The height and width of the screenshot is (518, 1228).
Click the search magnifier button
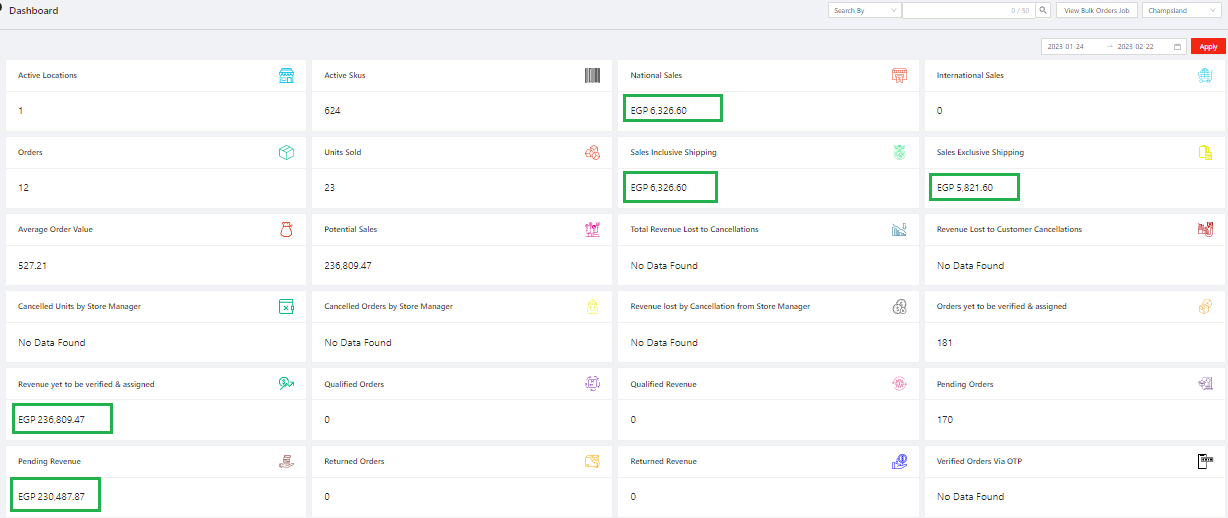1043,10
